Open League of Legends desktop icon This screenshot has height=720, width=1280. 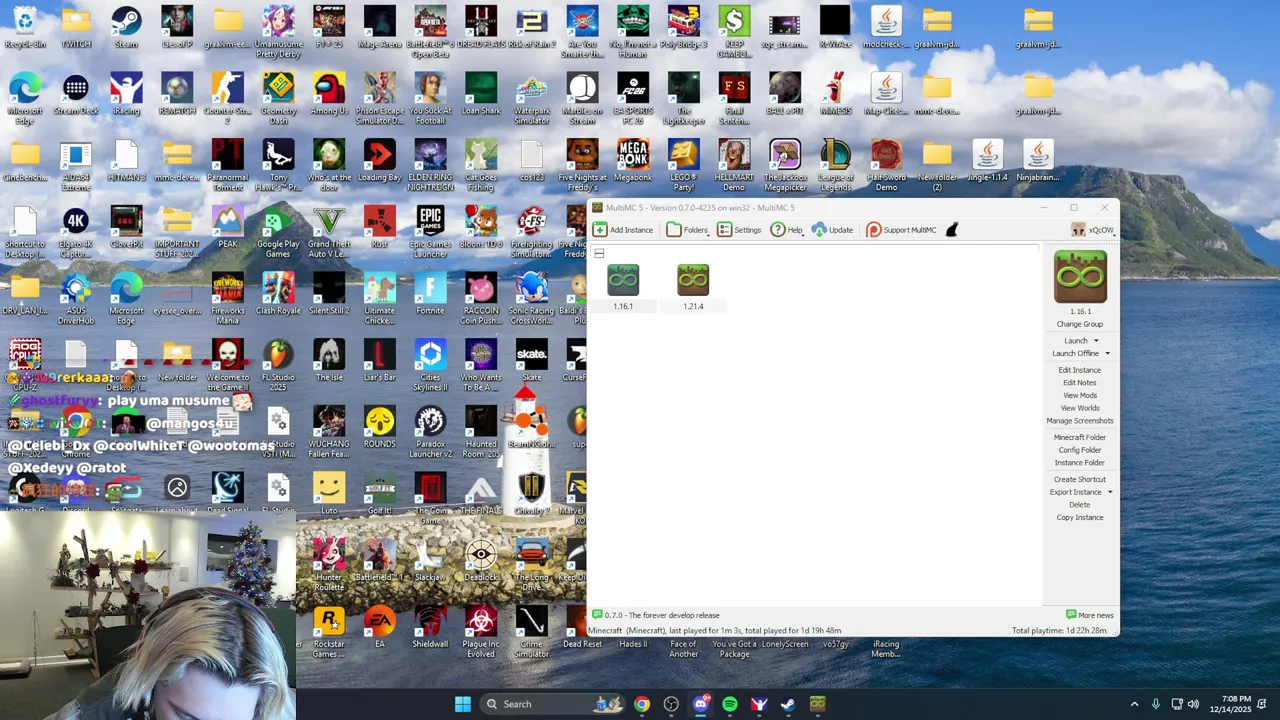(835, 165)
